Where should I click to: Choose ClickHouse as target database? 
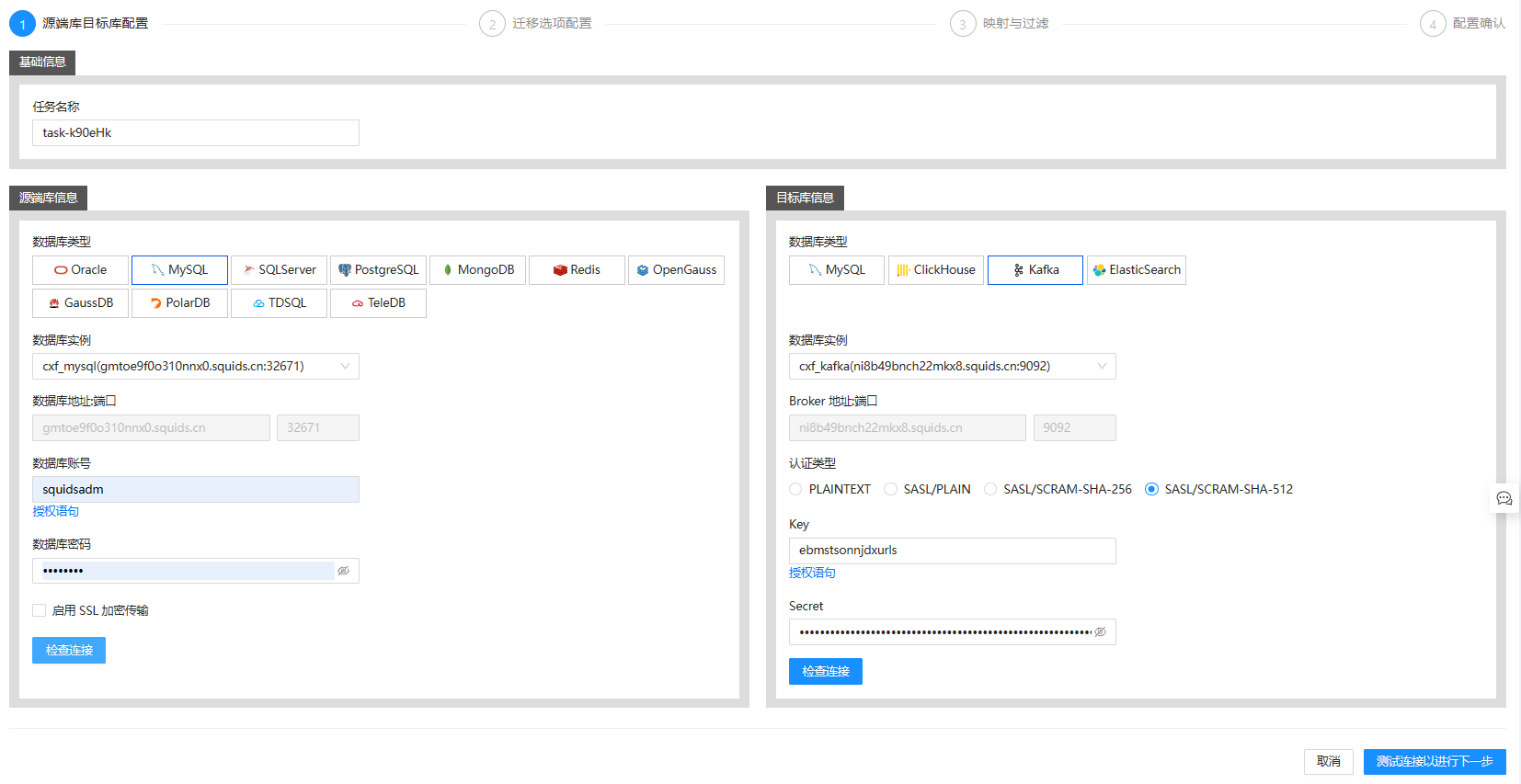tap(936, 270)
